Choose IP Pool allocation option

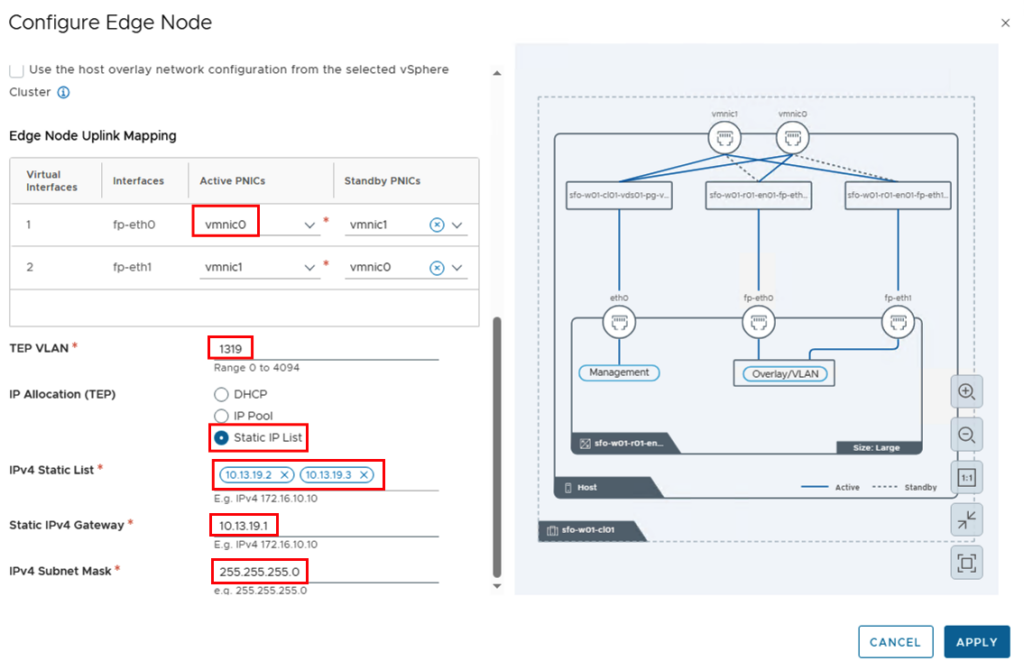(x=222, y=416)
